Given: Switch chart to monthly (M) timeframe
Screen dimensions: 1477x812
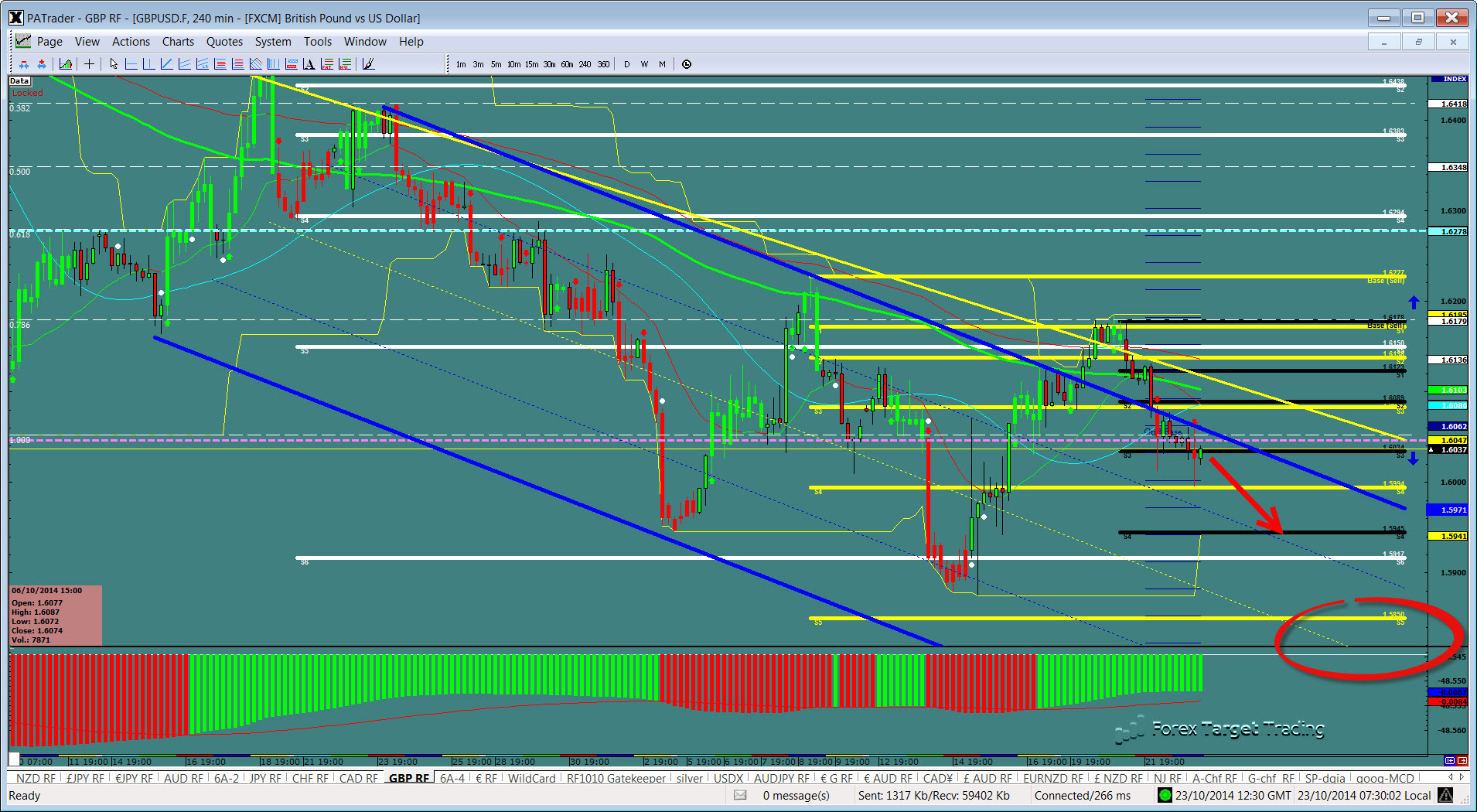Looking at the screenshot, I should click(x=662, y=64).
